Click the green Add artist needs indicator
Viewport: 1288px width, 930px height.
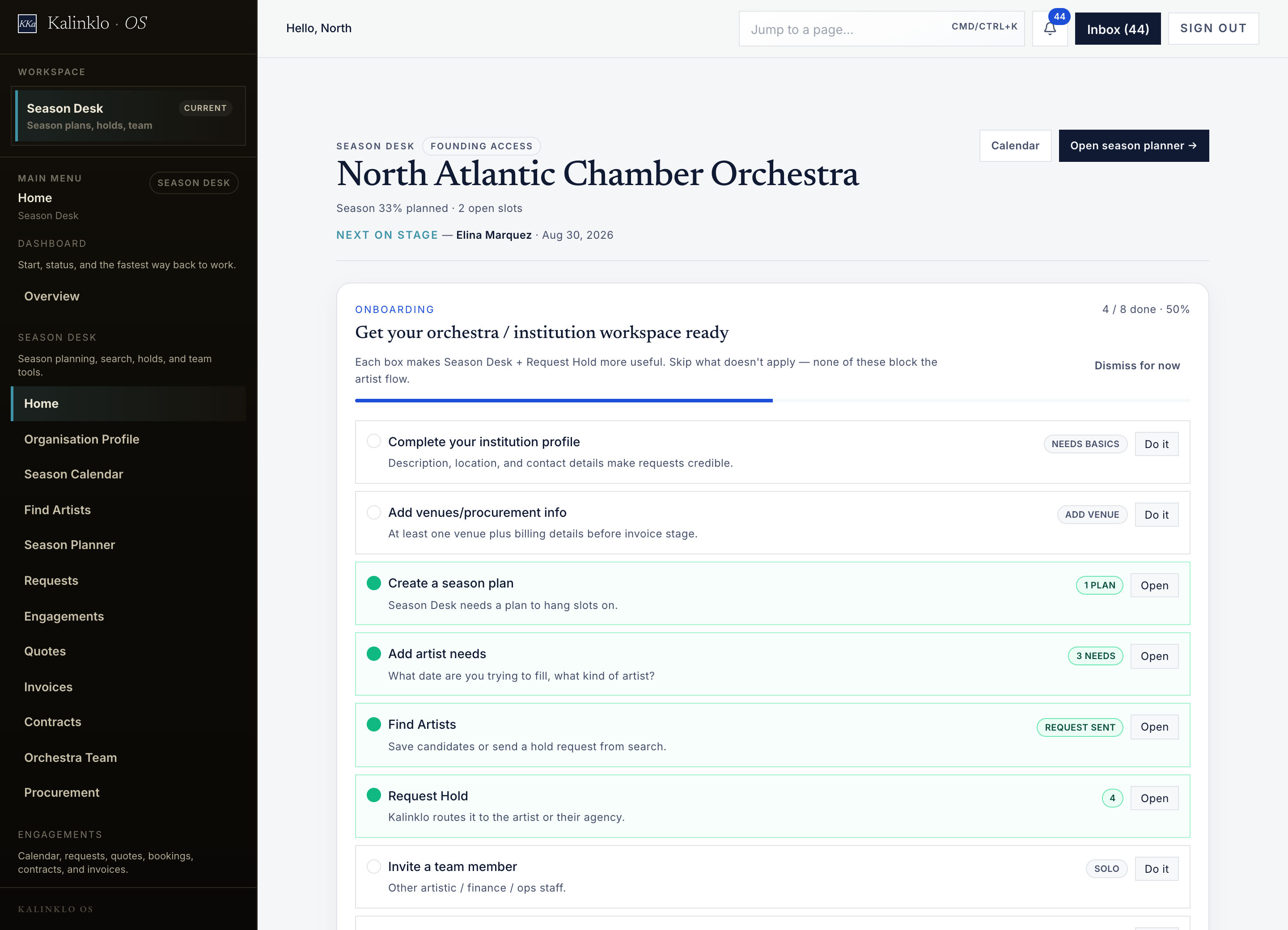[x=374, y=654]
